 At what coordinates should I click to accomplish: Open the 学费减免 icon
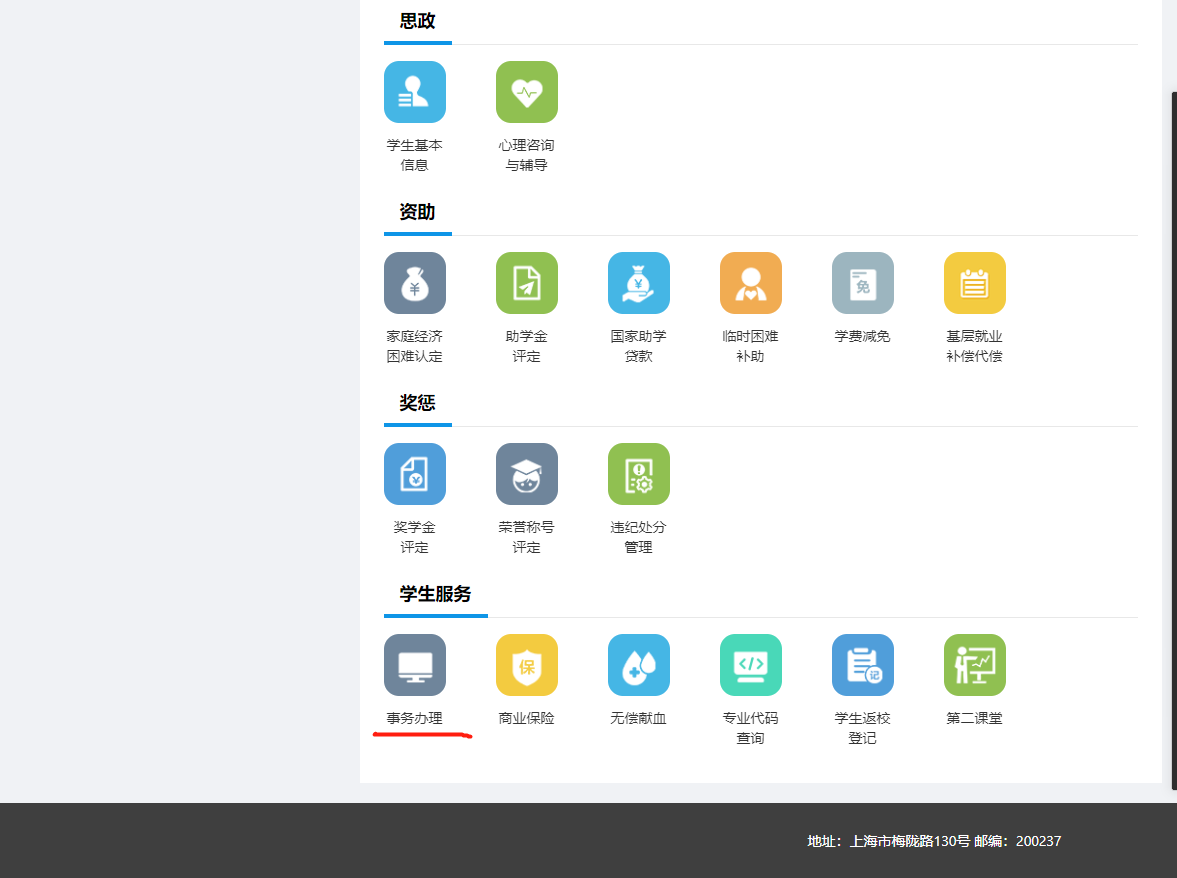tap(863, 283)
